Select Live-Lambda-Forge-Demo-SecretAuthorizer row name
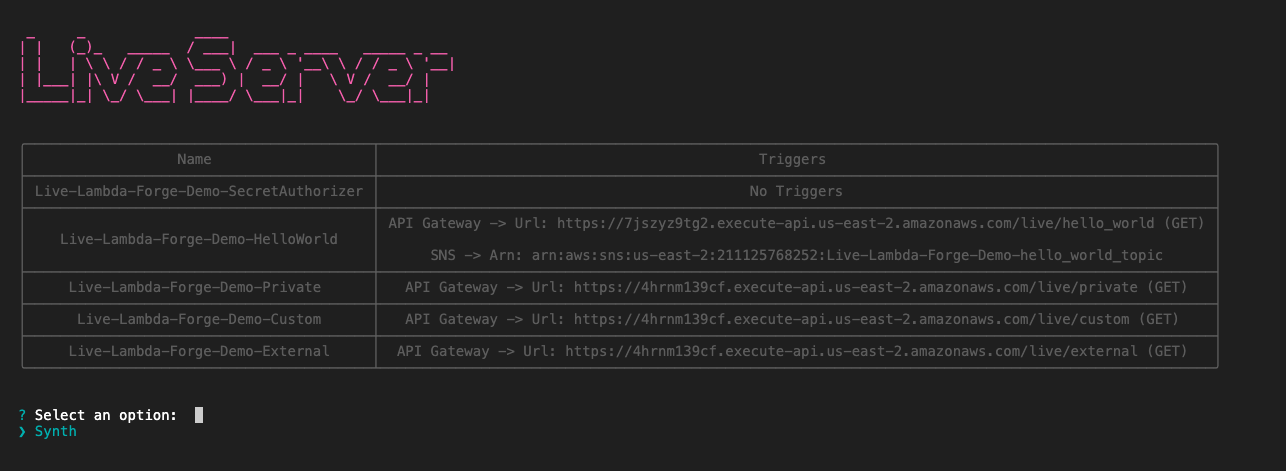 coord(199,191)
